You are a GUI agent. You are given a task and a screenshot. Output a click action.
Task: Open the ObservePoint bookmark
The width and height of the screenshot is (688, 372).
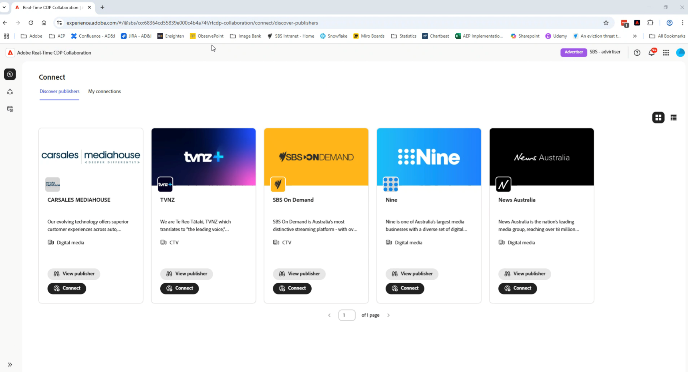207,36
